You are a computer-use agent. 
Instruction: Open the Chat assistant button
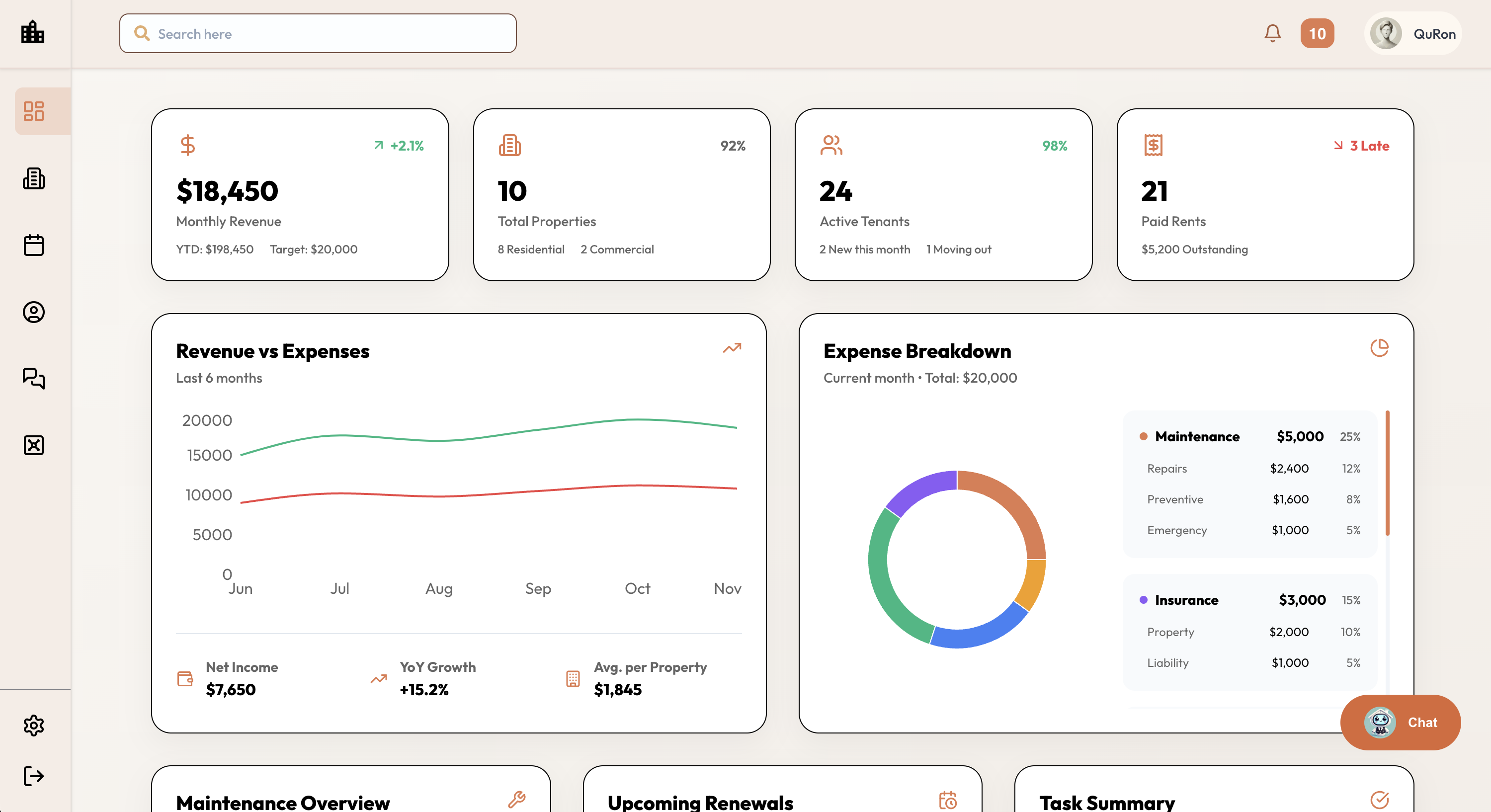(x=1400, y=722)
